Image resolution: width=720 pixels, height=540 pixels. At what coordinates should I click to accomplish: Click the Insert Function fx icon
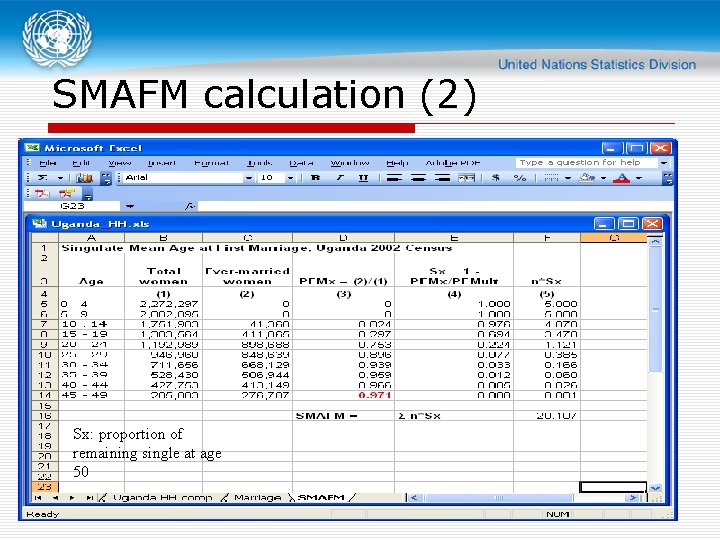click(x=190, y=207)
